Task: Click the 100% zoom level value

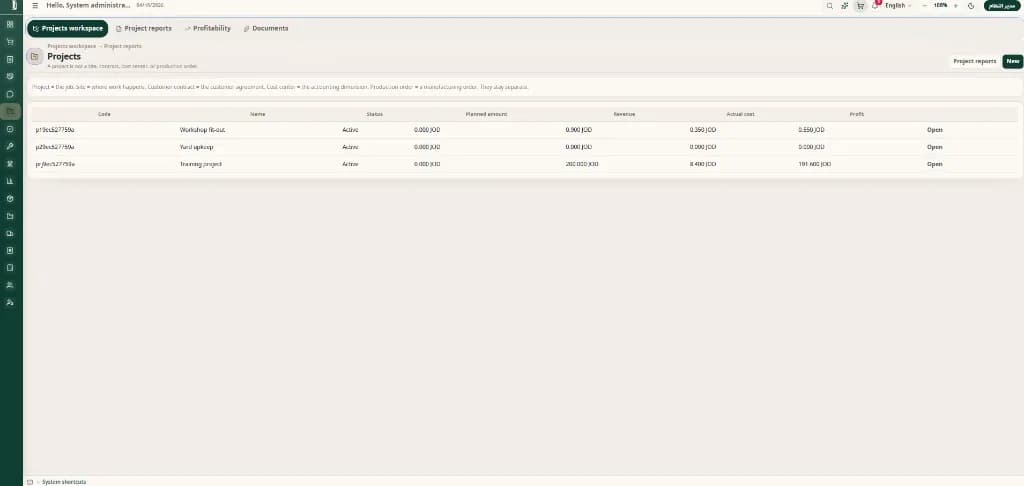Action: tap(940, 5)
